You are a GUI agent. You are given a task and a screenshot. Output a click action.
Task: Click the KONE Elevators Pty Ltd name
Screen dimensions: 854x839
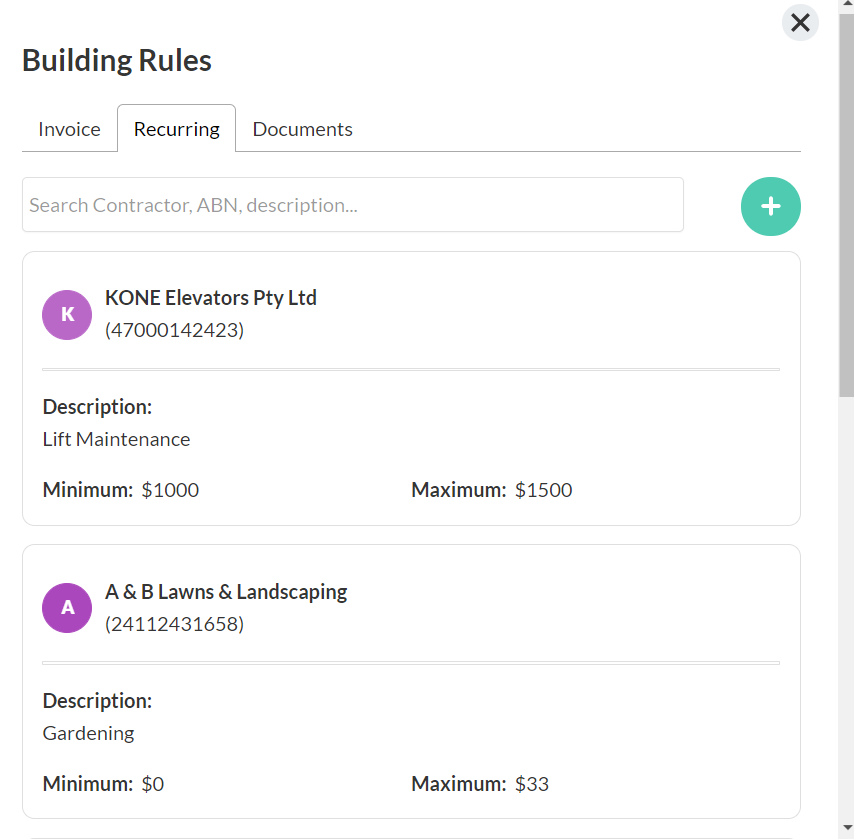click(x=210, y=298)
